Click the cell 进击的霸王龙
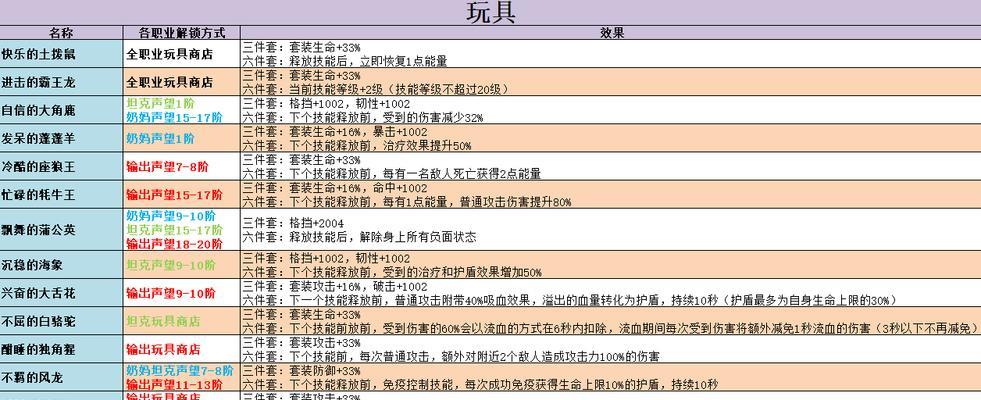Image resolution: width=981 pixels, height=400 pixels. pos(61,82)
